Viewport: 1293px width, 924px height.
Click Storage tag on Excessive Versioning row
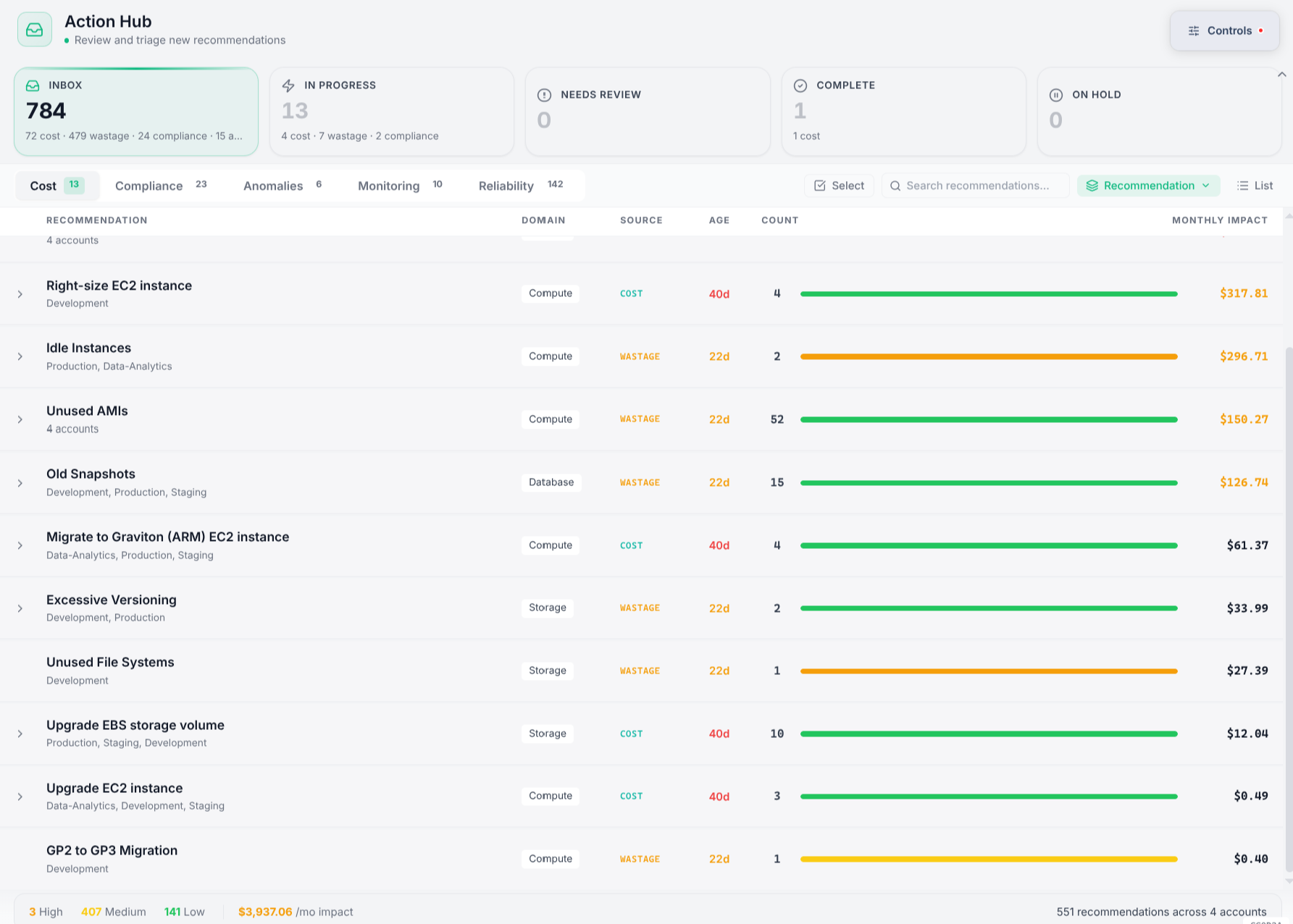click(x=548, y=608)
